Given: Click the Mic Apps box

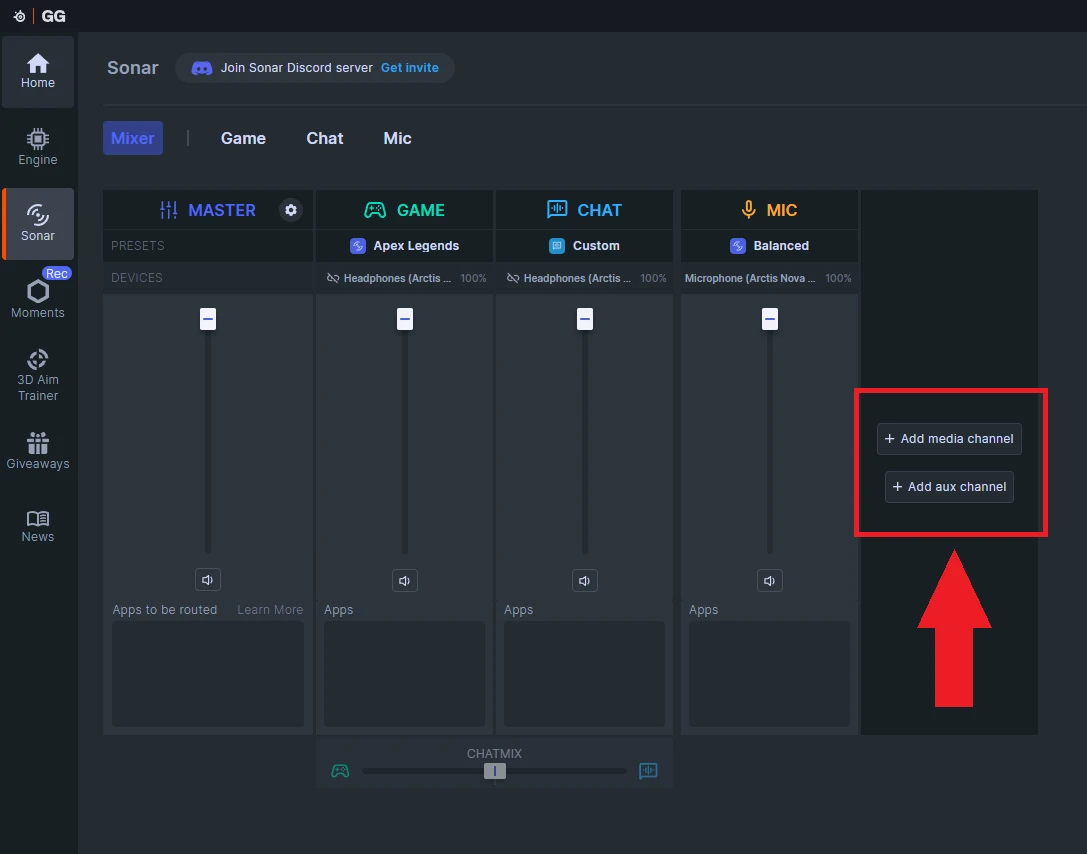Looking at the screenshot, I should click(769, 674).
